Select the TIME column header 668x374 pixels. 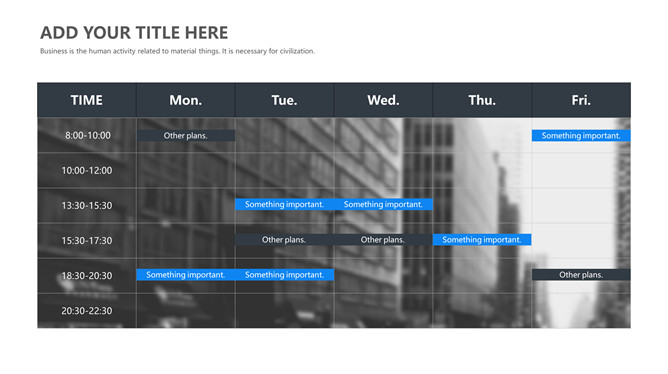[x=87, y=100]
